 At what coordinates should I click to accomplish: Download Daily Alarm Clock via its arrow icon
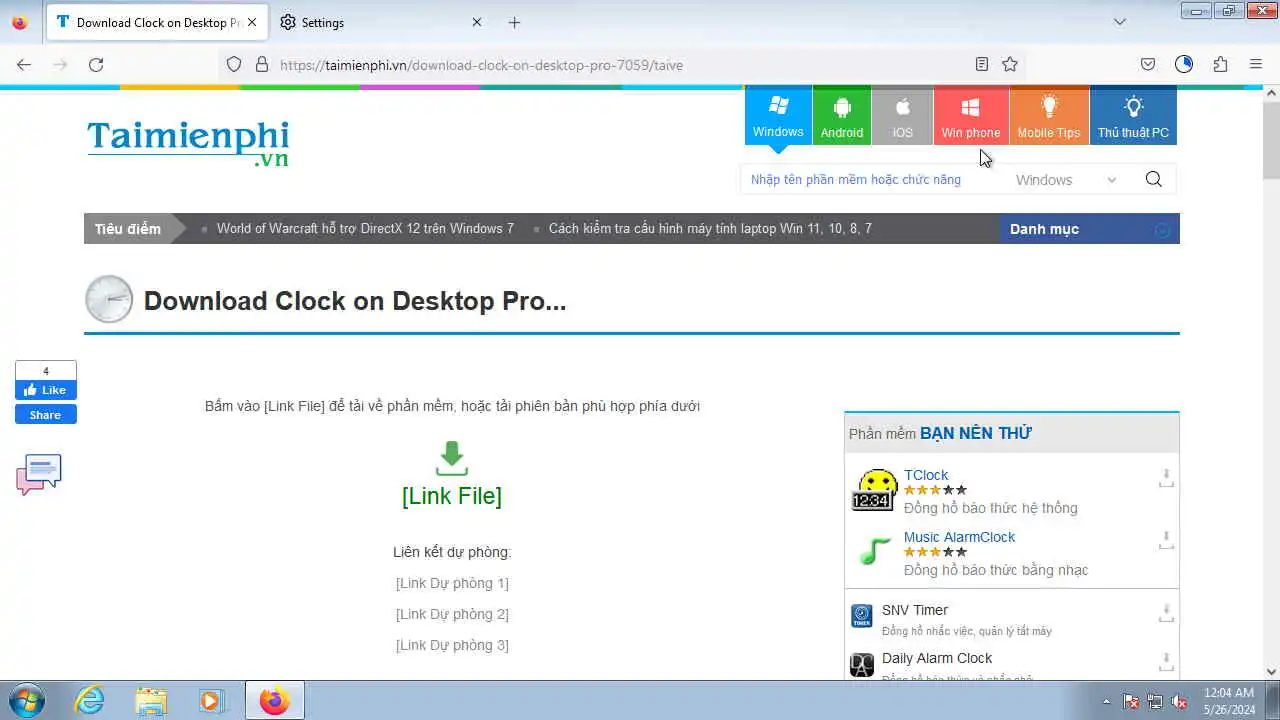(x=1166, y=661)
